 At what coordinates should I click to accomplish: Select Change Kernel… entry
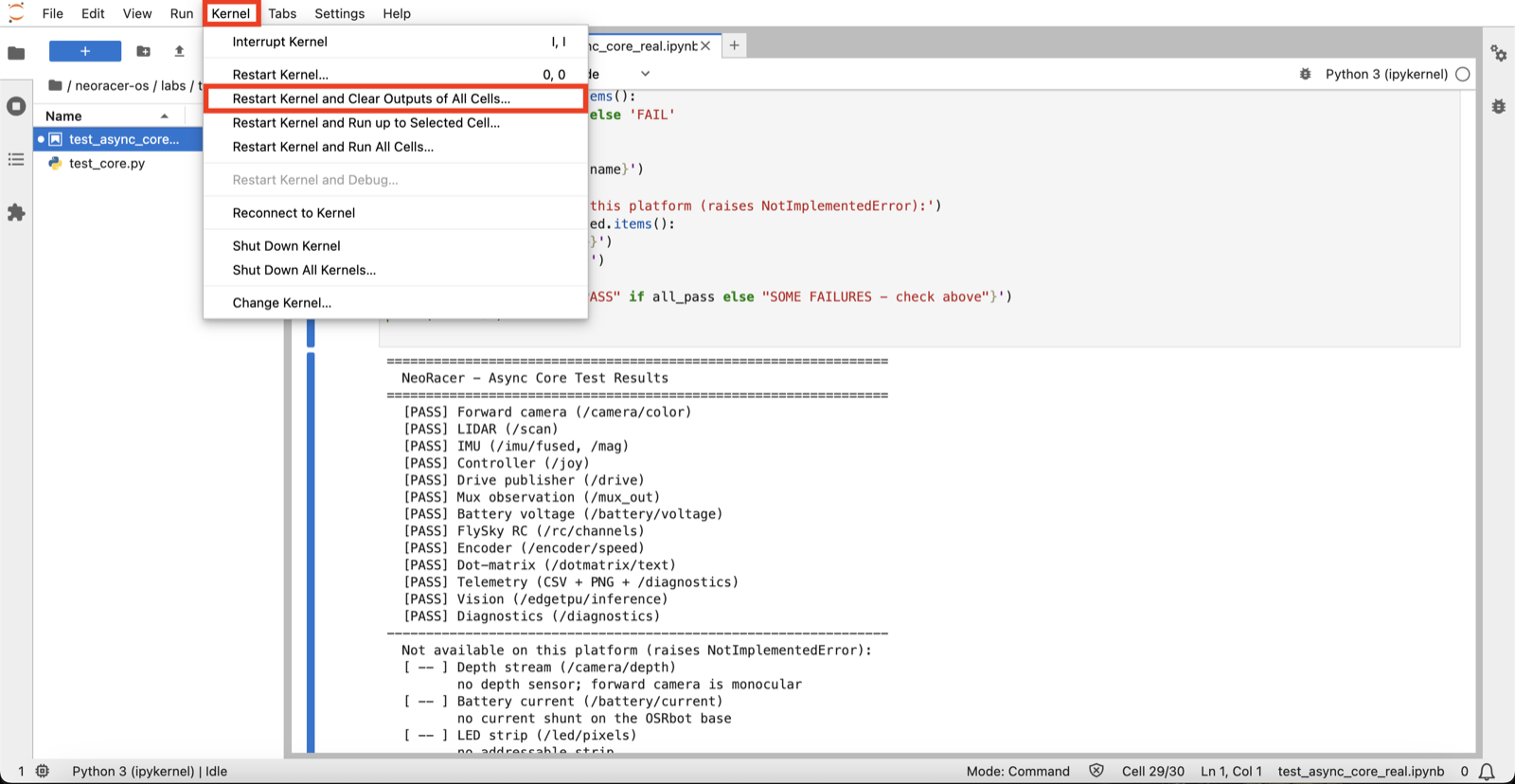pyautogui.click(x=396, y=303)
